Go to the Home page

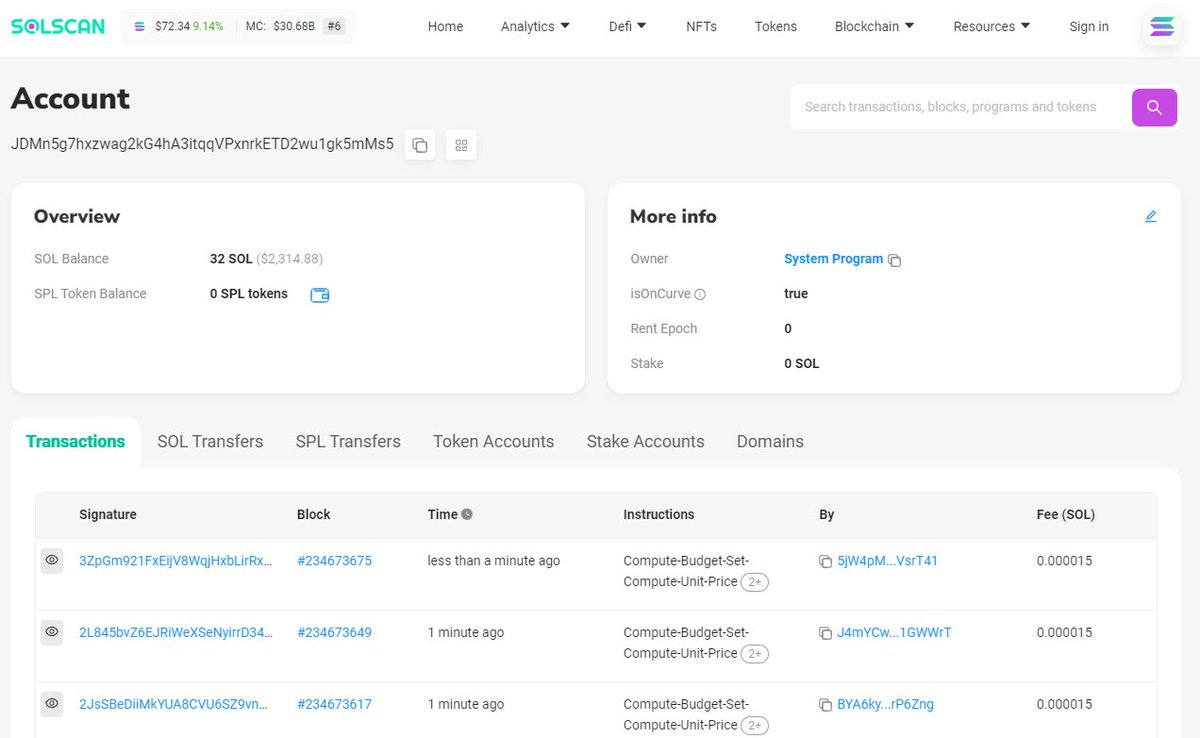point(445,27)
